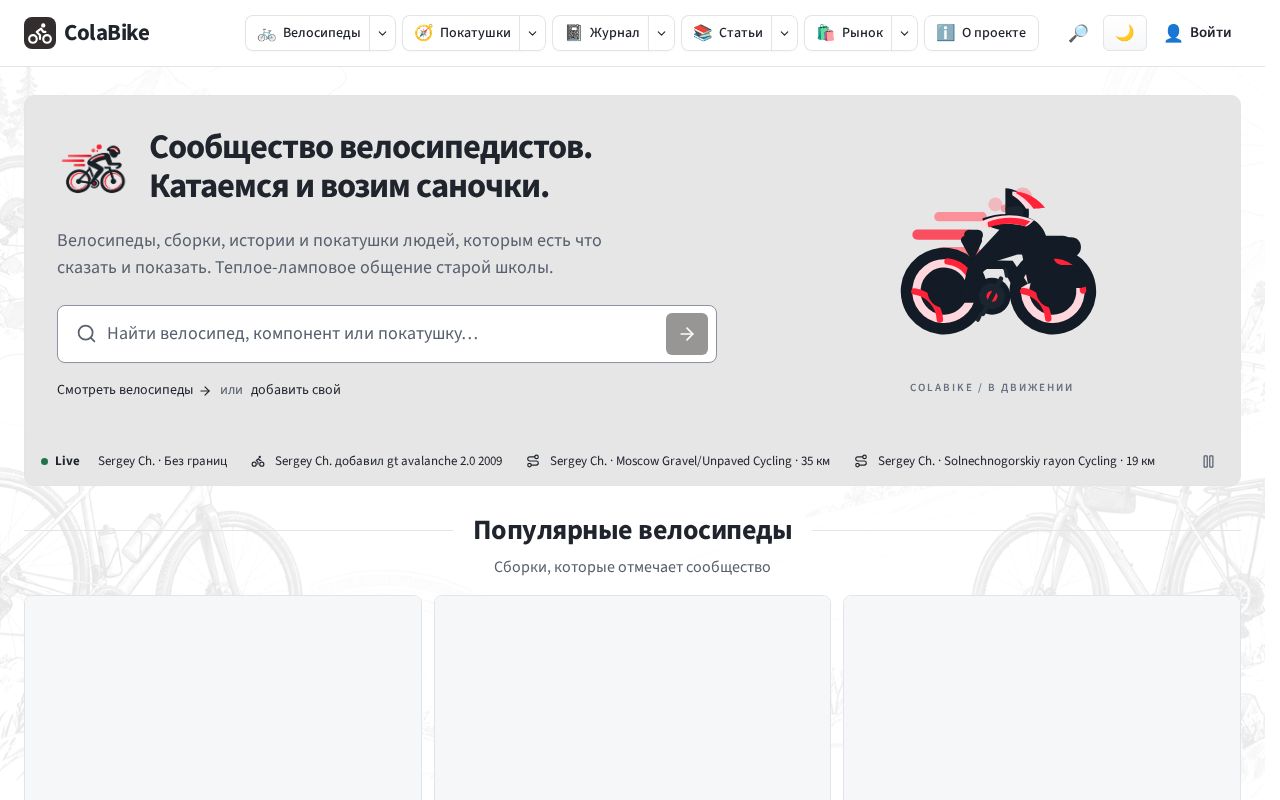Expand the Покатушки dropdown arrow

coord(532,33)
